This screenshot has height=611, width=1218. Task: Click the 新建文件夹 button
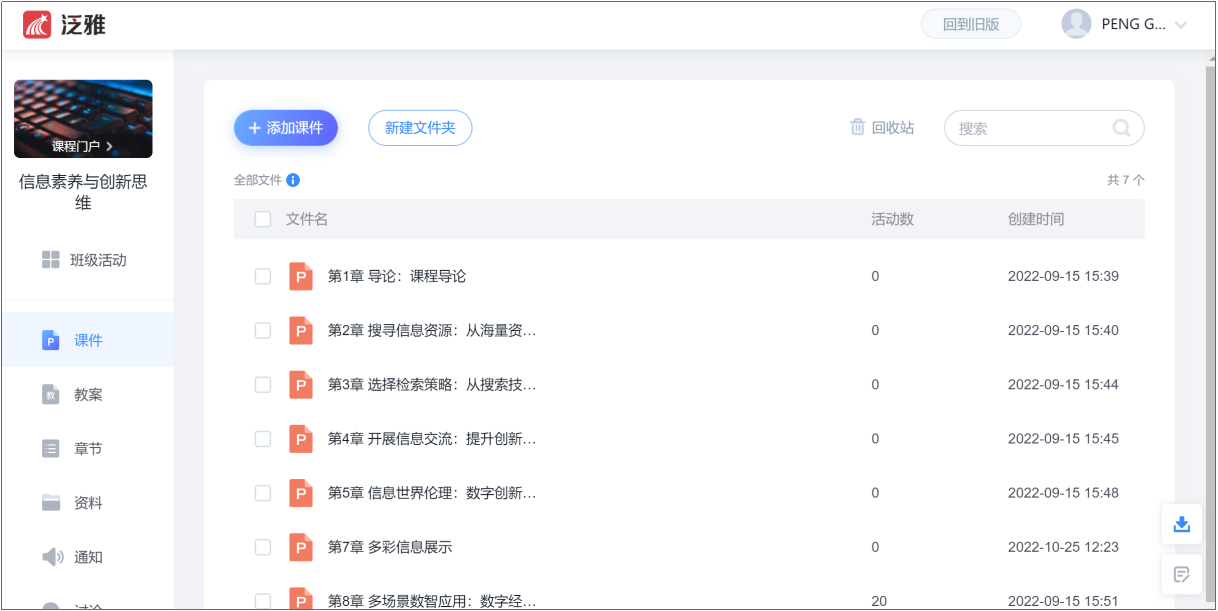point(420,128)
